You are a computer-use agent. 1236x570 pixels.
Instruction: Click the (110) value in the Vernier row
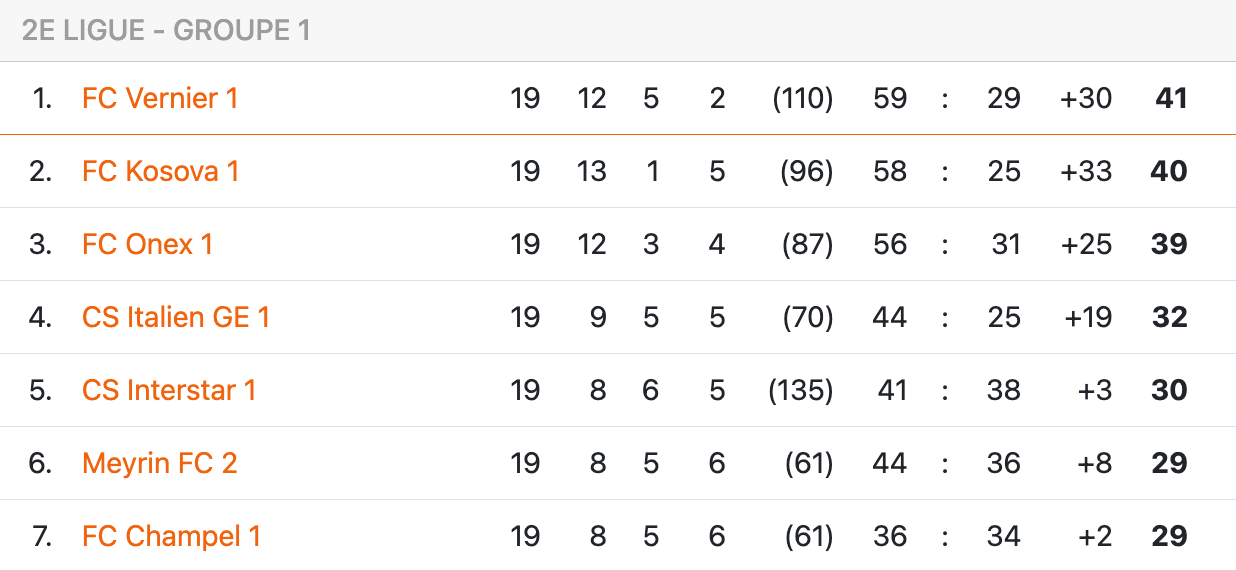802,98
